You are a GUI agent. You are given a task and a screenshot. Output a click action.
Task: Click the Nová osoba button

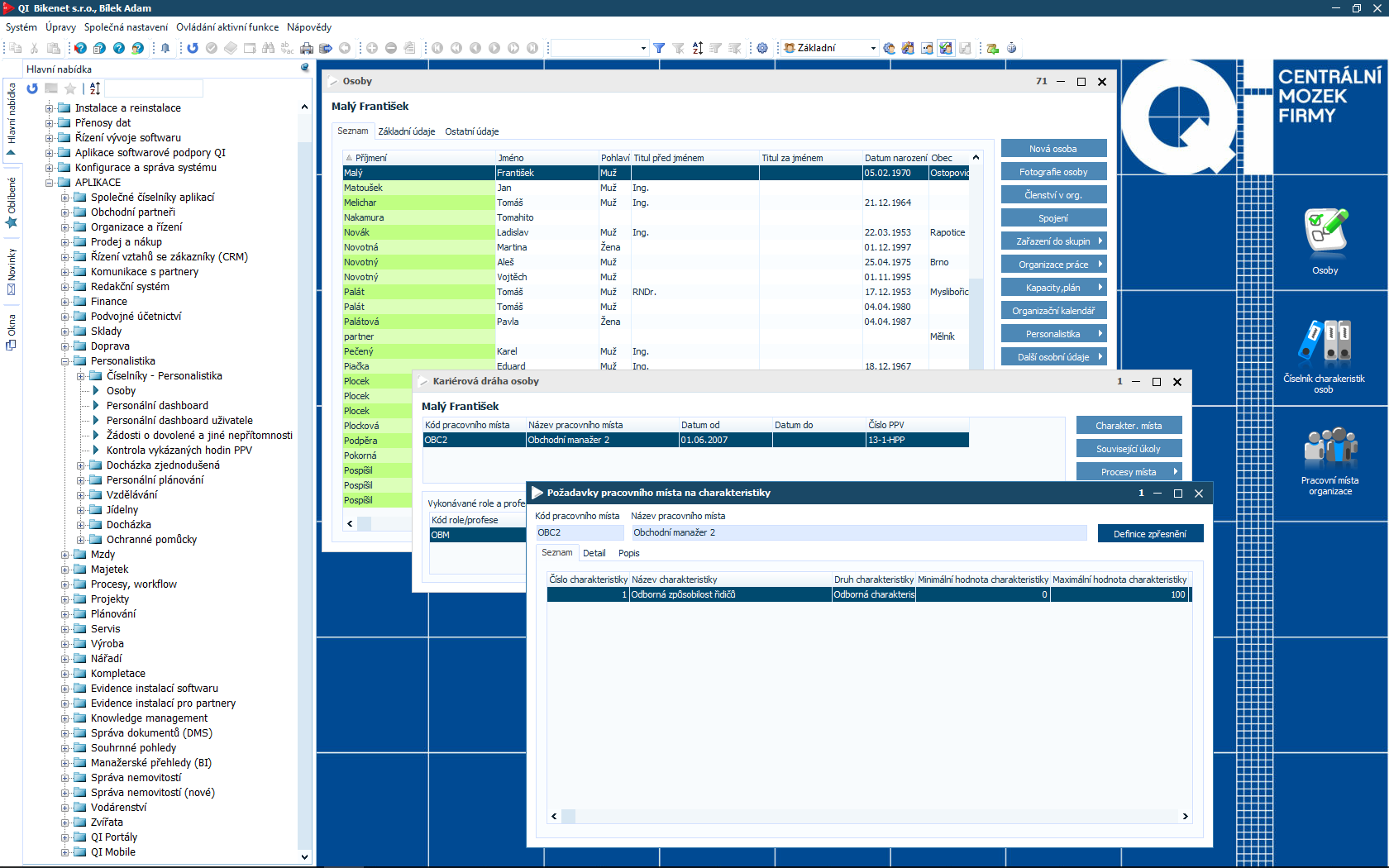[x=1052, y=149]
